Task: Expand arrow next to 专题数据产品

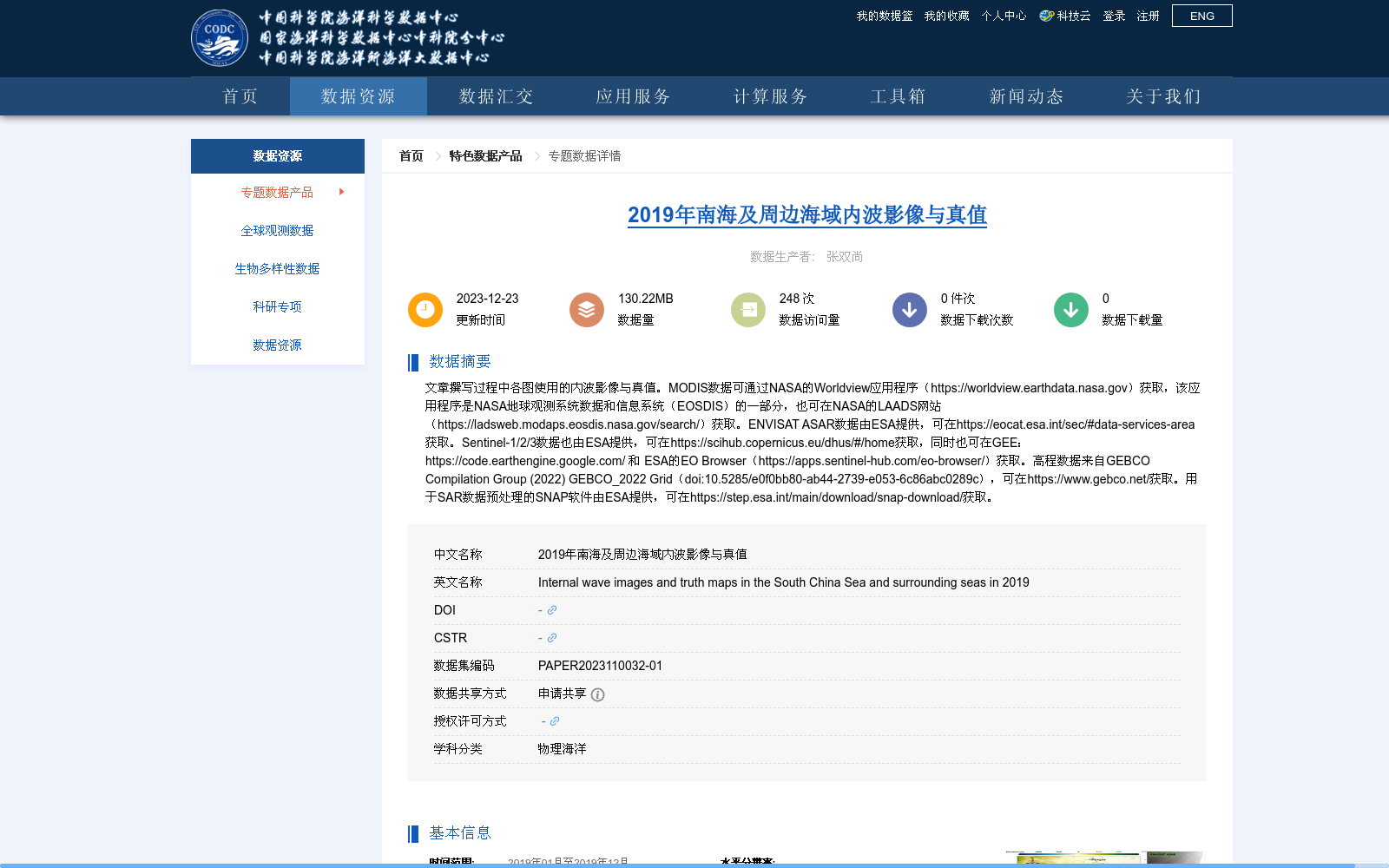Action: [342, 192]
